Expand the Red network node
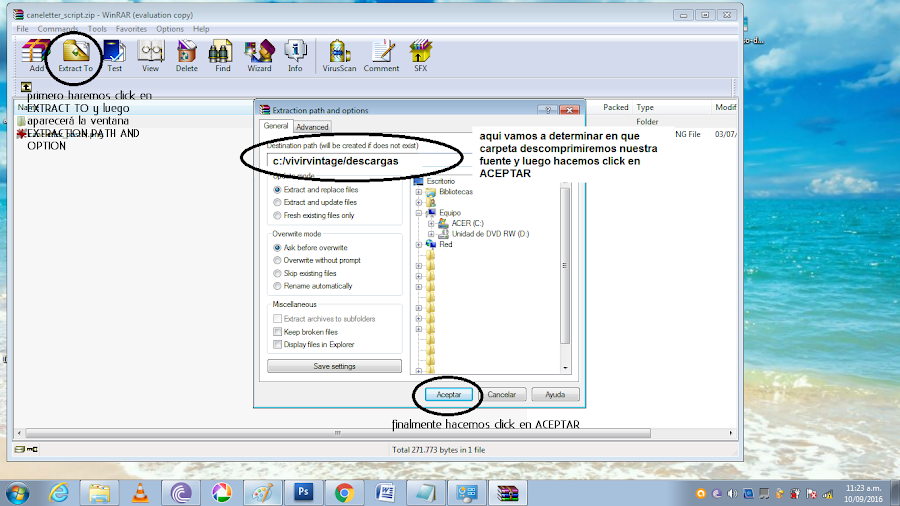The width and height of the screenshot is (900, 506). (x=419, y=245)
